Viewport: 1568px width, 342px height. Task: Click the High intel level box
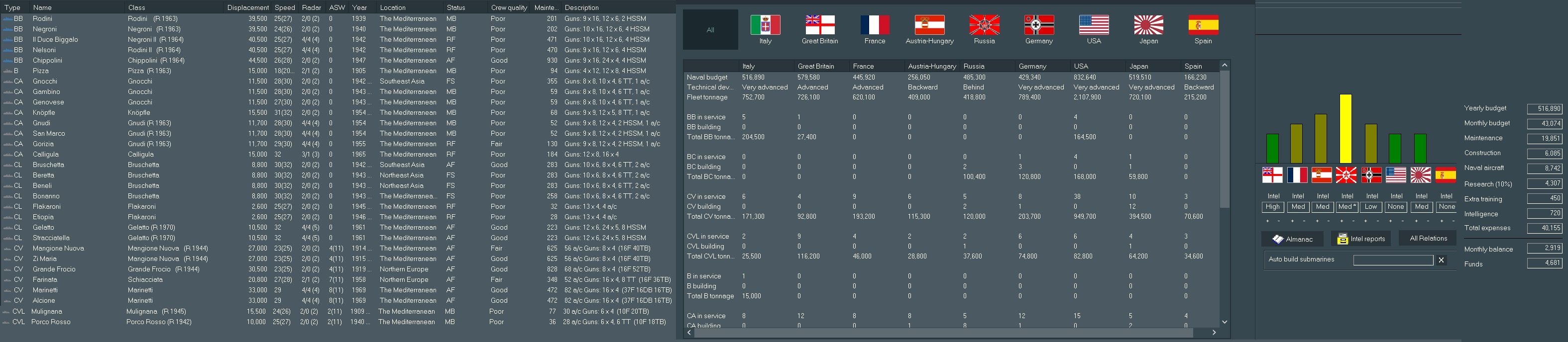pos(1273,207)
